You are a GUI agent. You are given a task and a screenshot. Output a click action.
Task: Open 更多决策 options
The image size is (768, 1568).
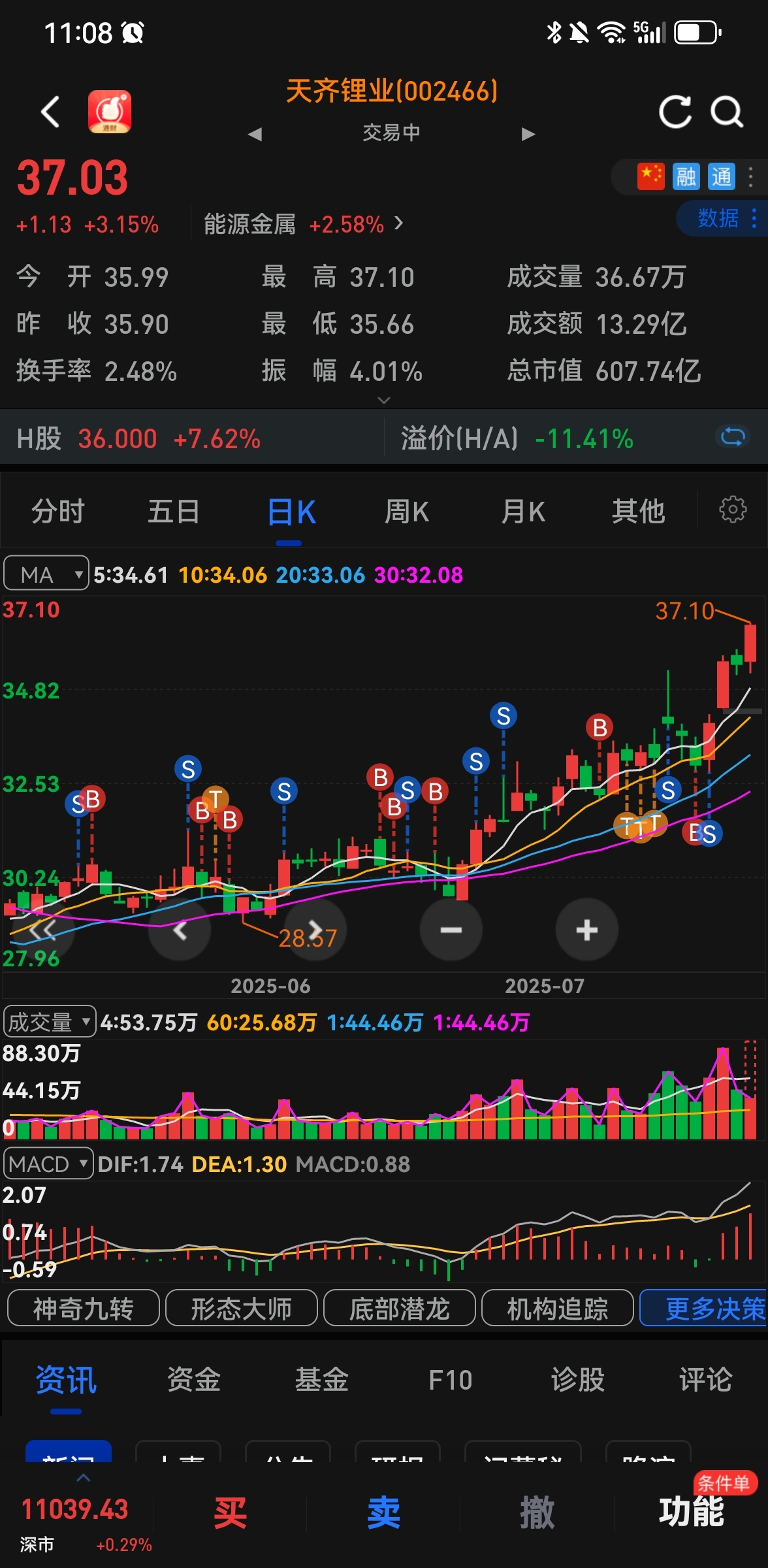(x=704, y=1308)
